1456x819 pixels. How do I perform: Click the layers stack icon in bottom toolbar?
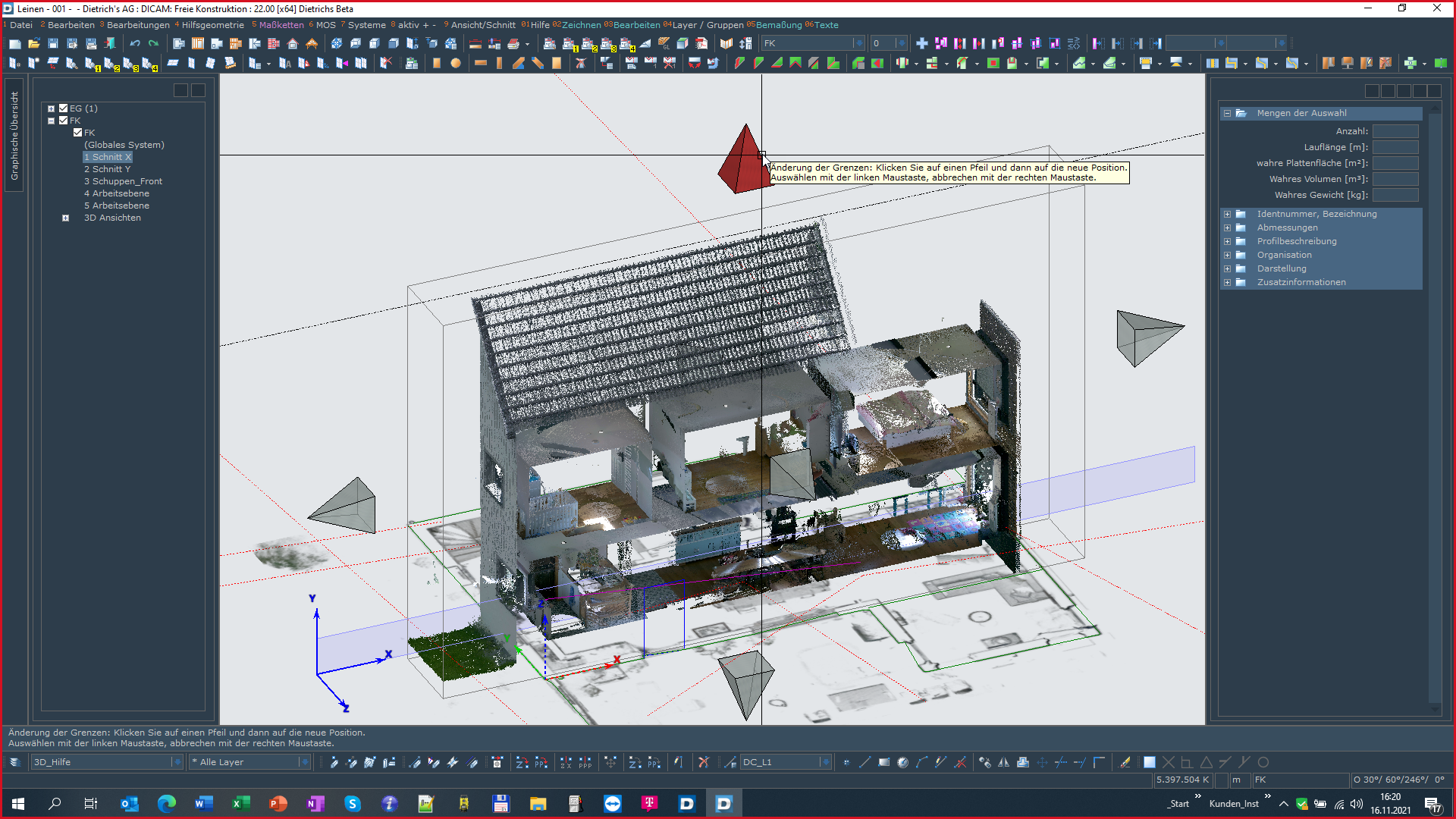coord(14,762)
